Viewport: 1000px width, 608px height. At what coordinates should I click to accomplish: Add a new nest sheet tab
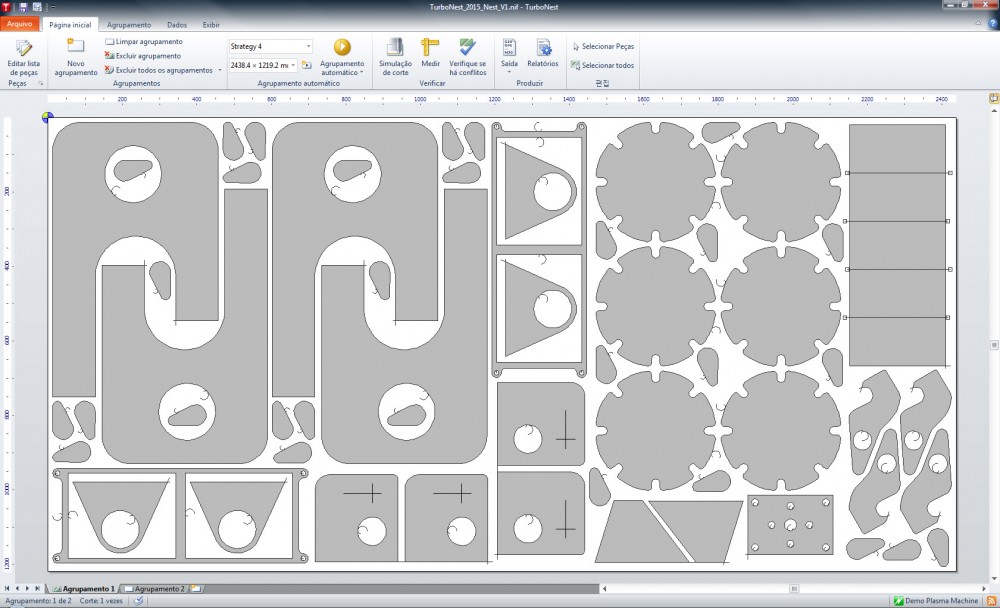pyautogui.click(x=196, y=589)
